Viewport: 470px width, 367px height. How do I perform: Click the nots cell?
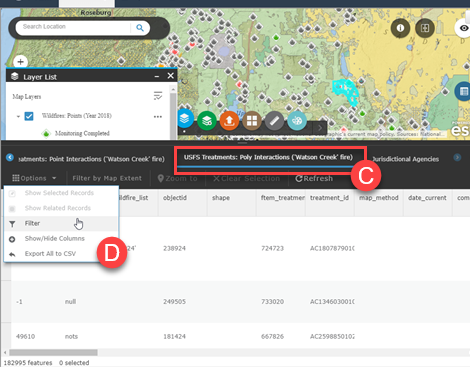coord(71,336)
